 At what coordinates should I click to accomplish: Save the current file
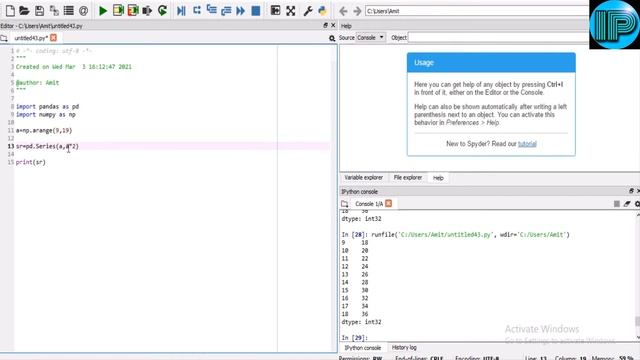[x=39, y=11]
